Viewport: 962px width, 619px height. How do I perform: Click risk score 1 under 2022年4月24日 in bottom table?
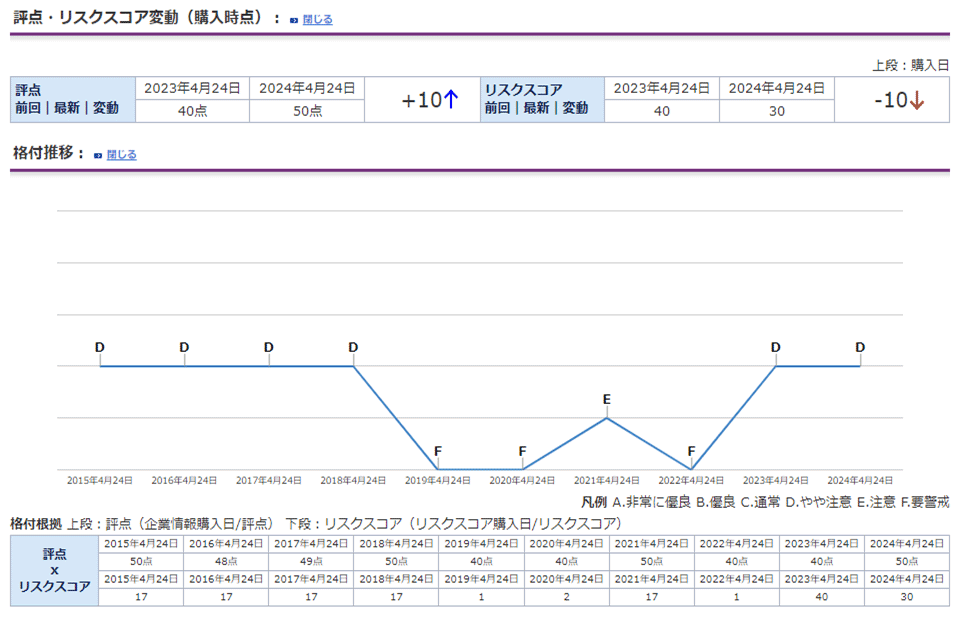(x=737, y=597)
